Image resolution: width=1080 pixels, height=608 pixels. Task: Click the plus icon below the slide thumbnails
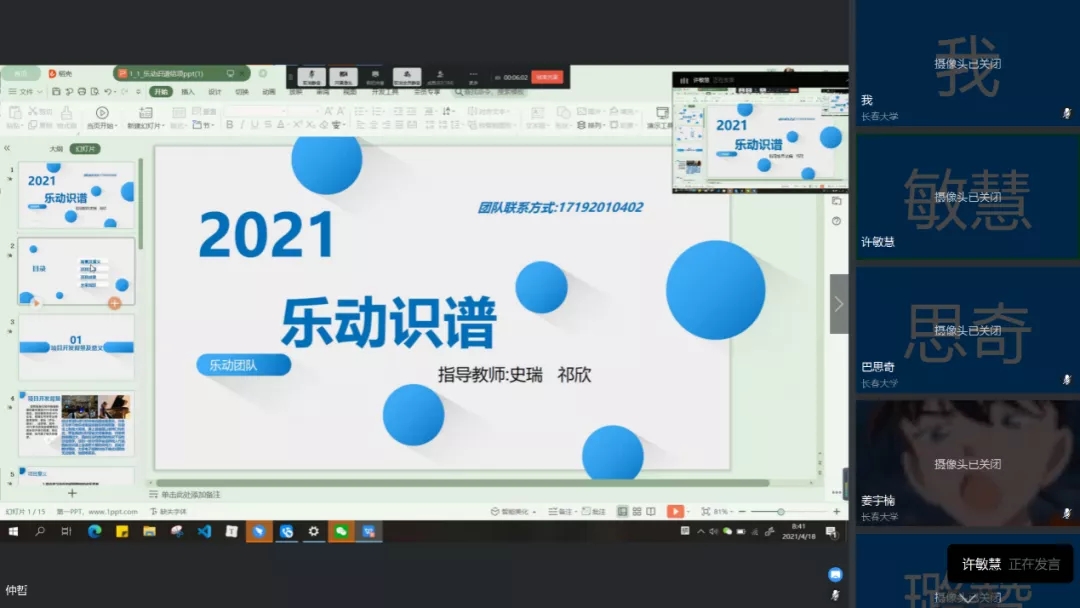[72, 493]
